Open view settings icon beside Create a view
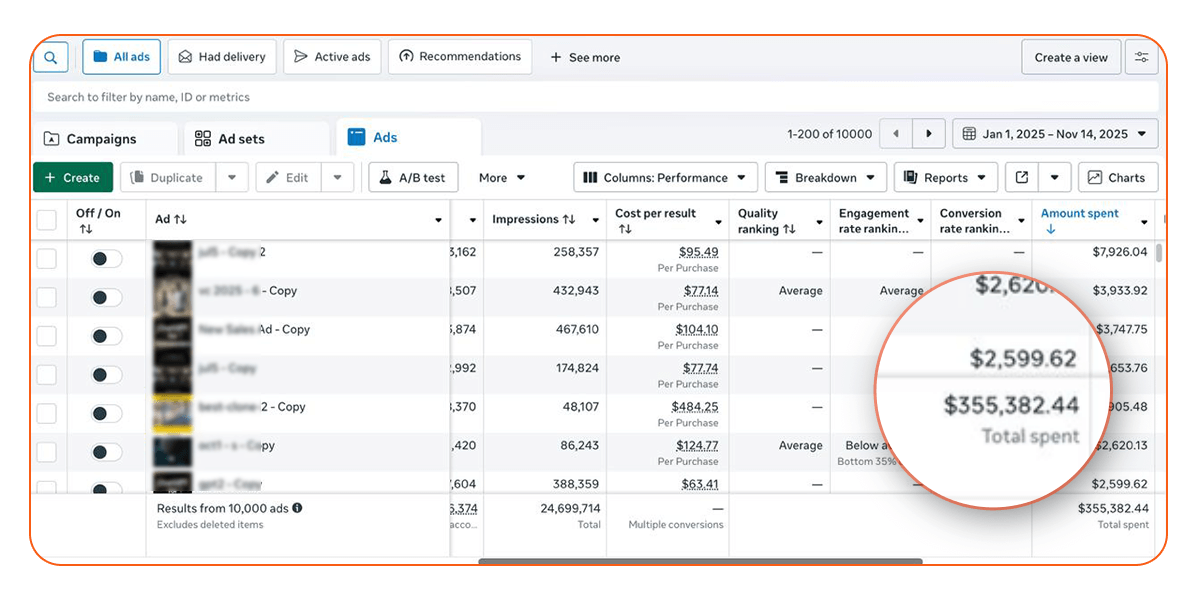Viewport: 1200px width, 600px height. 1141,57
